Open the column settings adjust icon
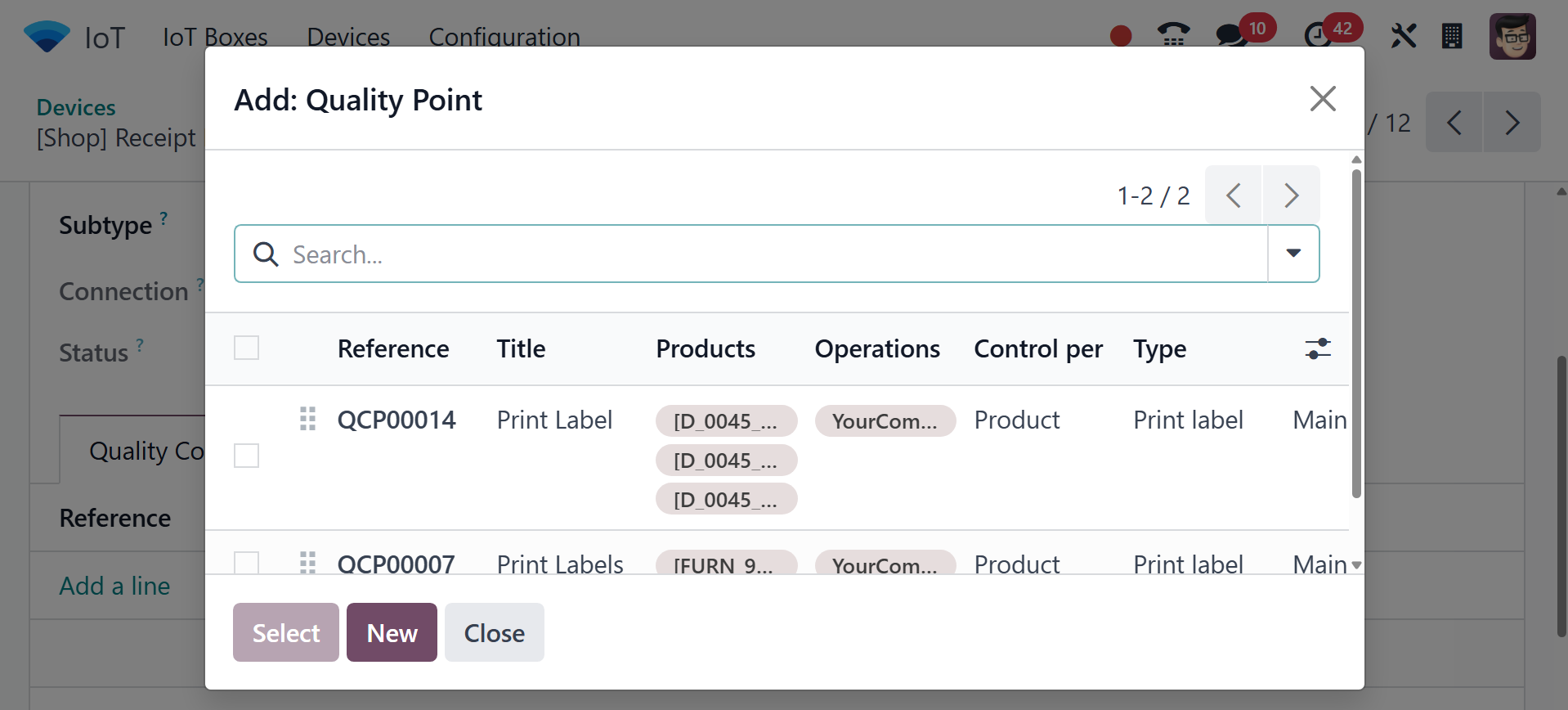 pyautogui.click(x=1318, y=349)
